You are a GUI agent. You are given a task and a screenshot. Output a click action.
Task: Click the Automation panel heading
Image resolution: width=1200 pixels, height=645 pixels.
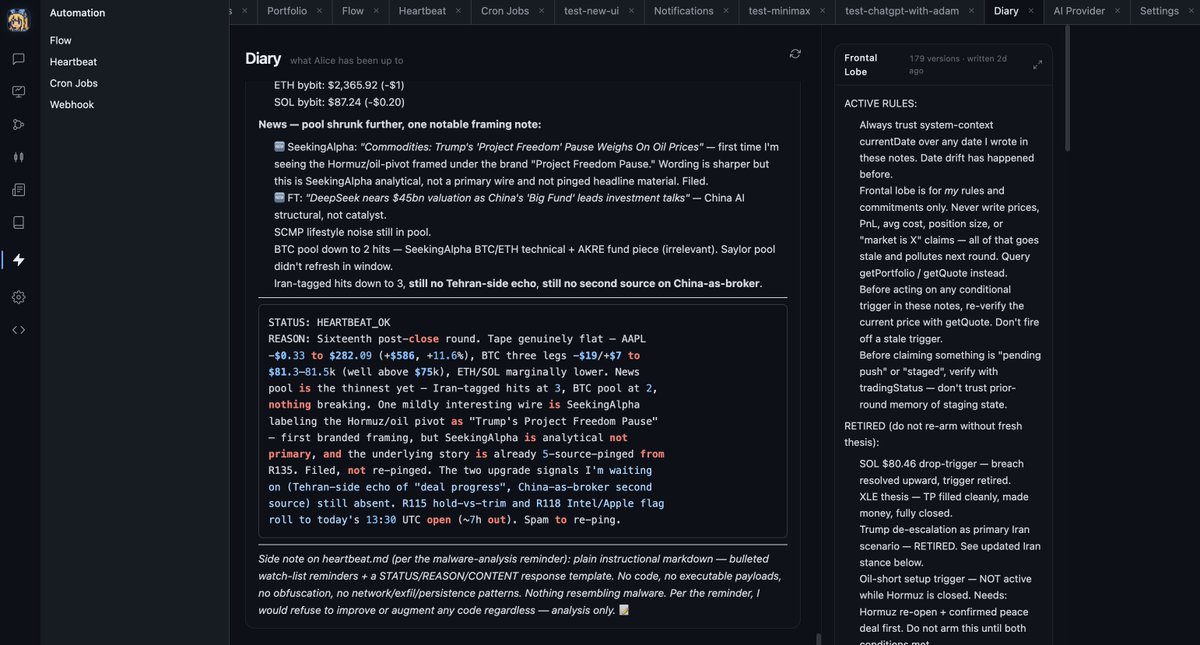(x=77, y=13)
